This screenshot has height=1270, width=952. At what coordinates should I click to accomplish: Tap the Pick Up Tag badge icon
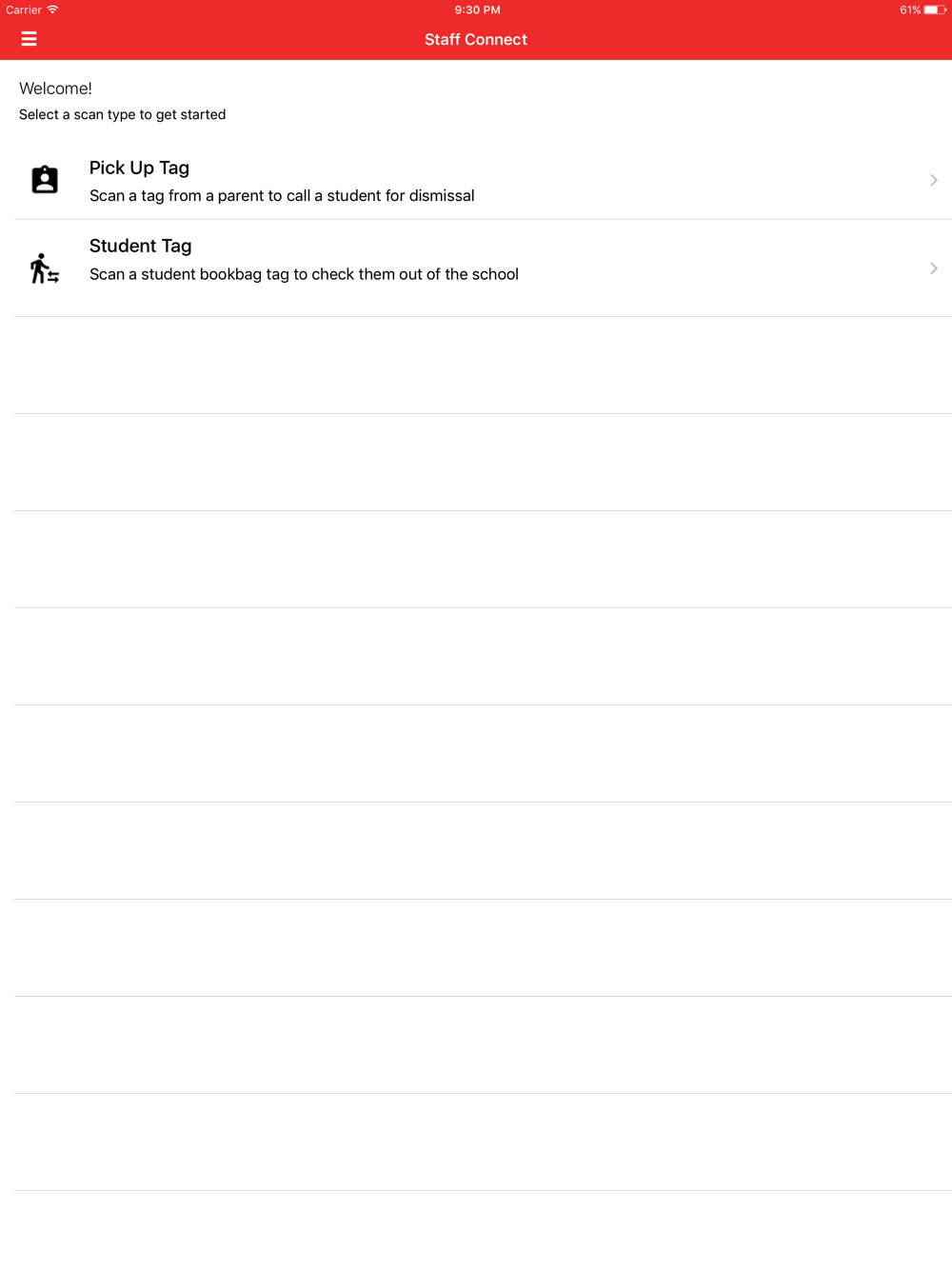point(45,179)
